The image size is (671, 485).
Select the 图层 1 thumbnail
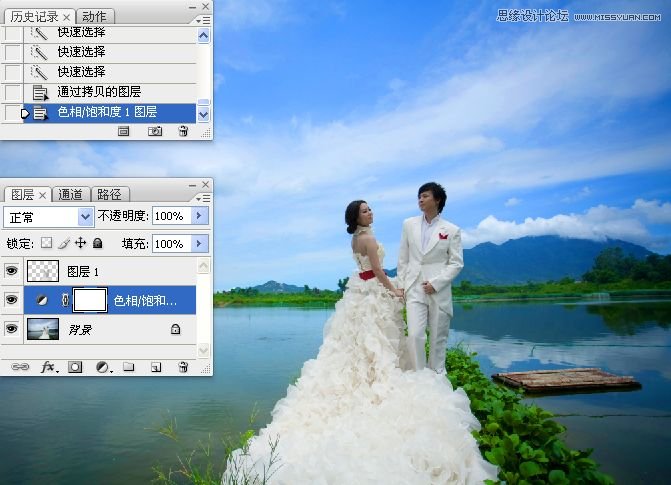pos(43,271)
